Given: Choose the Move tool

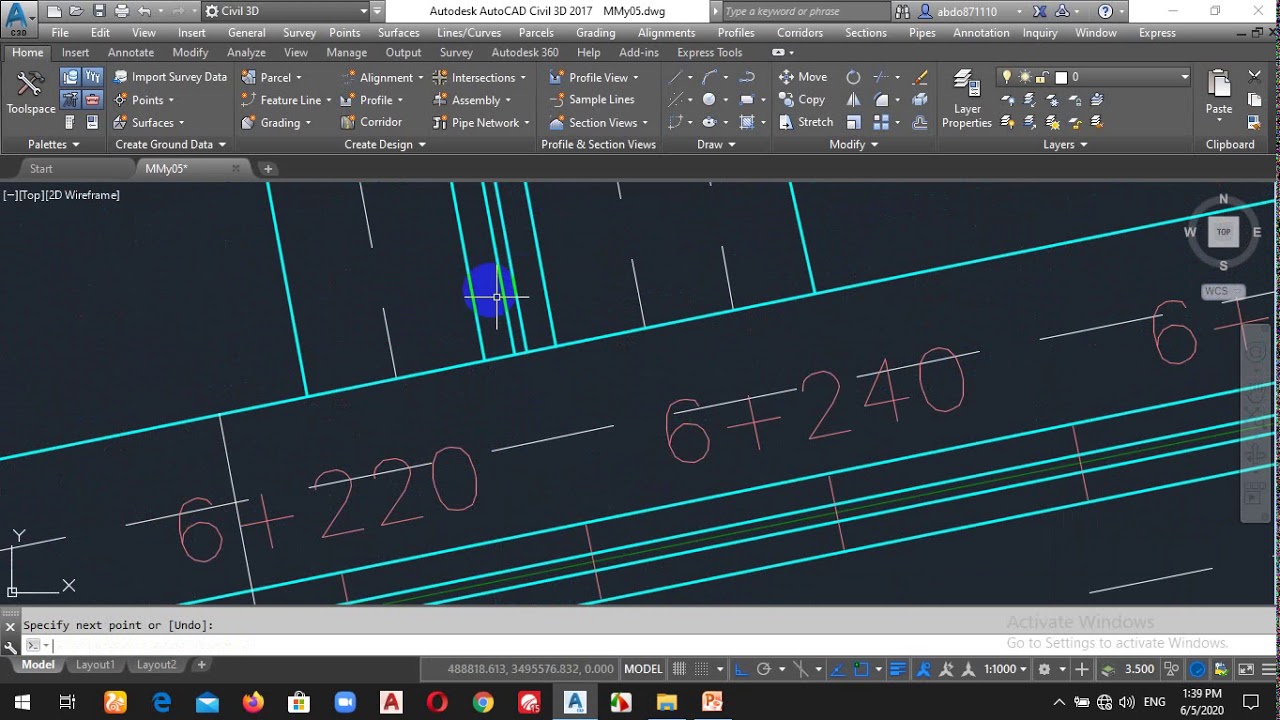Looking at the screenshot, I should click(803, 77).
